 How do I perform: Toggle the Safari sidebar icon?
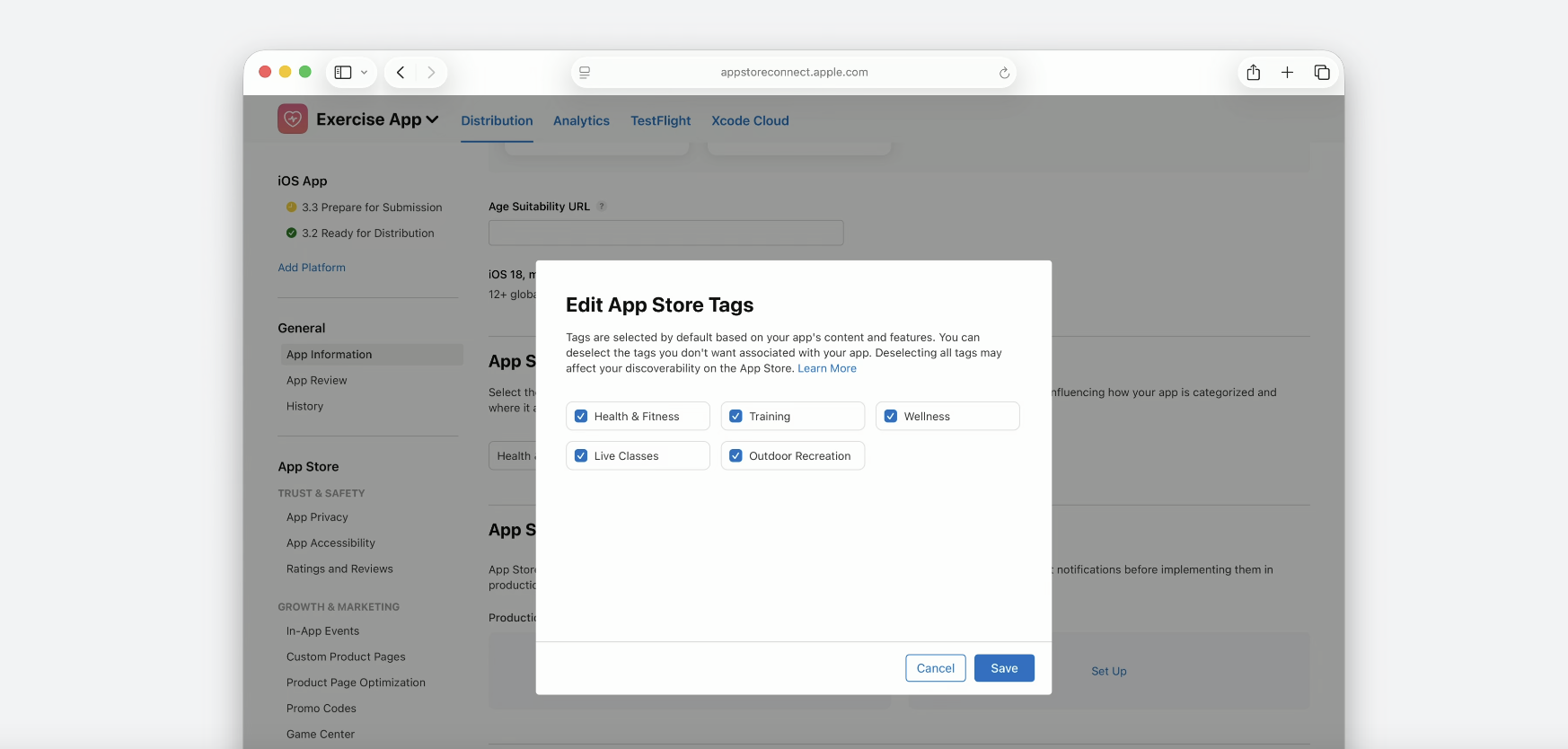click(x=343, y=72)
